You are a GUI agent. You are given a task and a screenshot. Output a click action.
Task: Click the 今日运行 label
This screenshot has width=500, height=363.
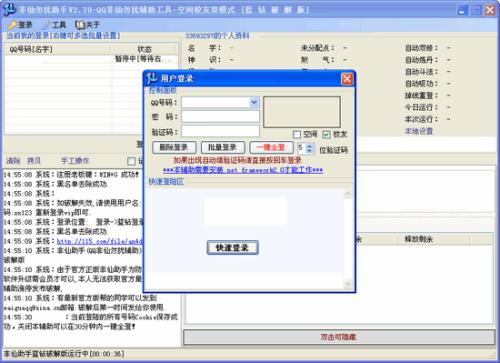click(x=421, y=107)
